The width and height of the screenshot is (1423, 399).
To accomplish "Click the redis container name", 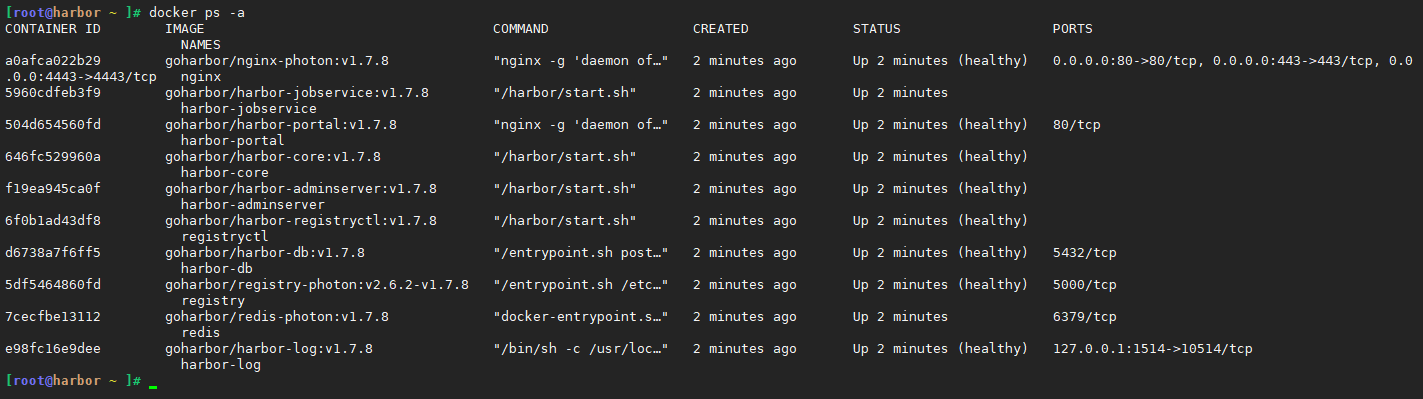I will tap(201, 333).
